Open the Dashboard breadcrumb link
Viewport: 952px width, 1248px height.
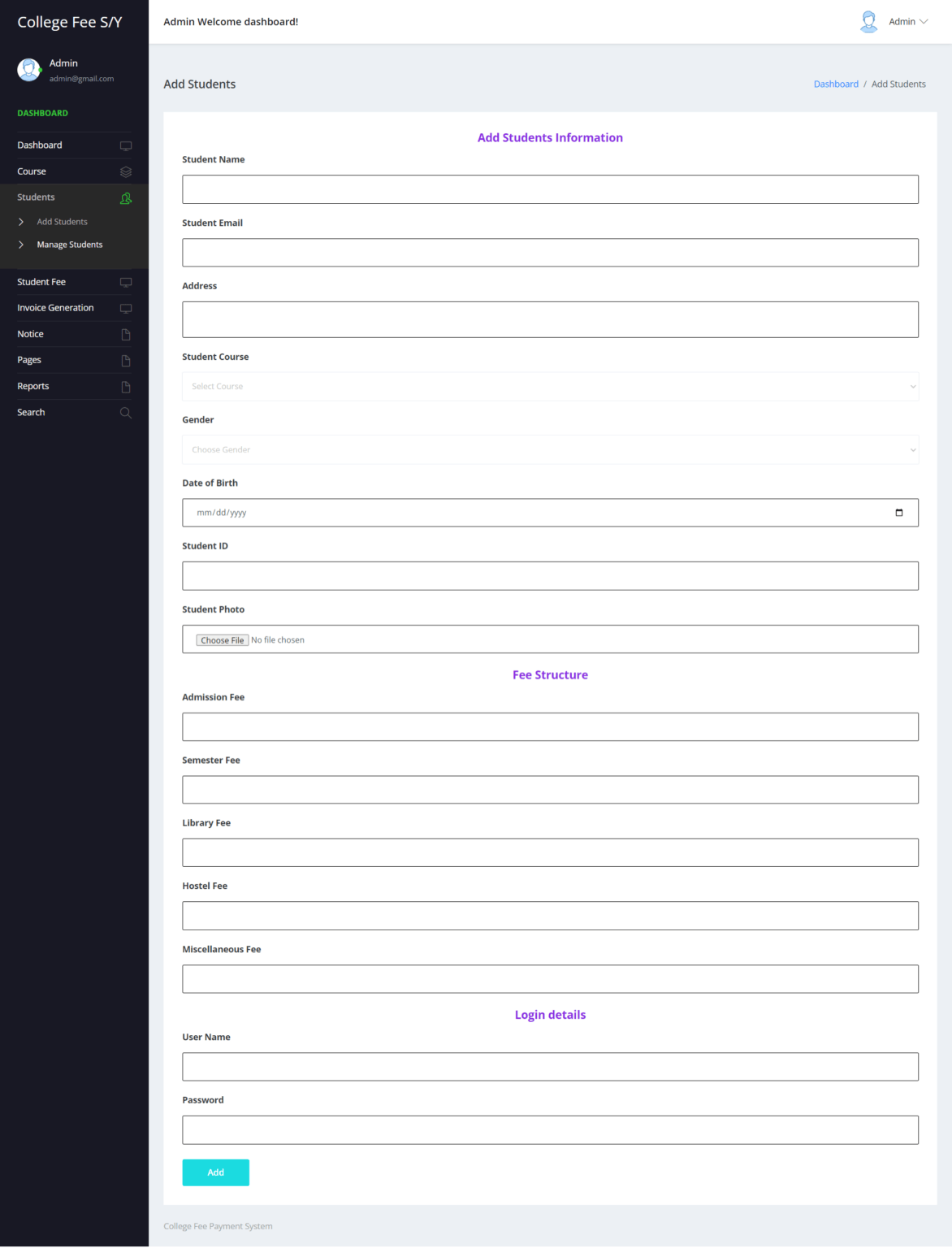836,84
